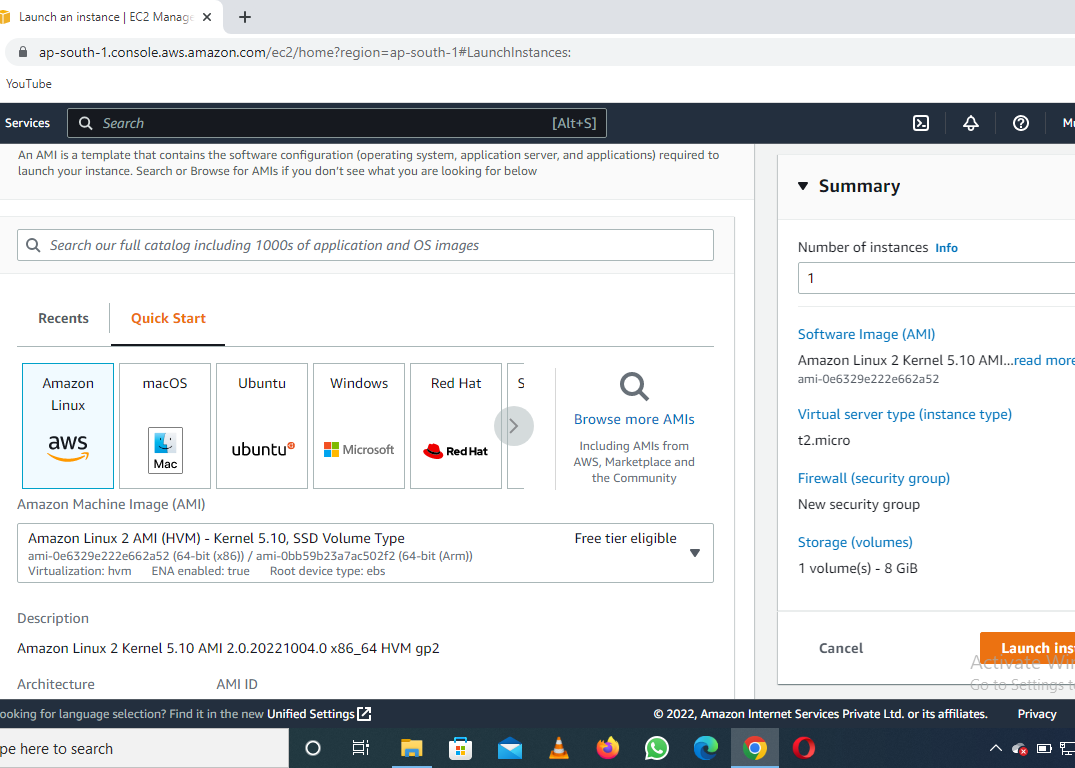Edit the Number of instances field
This screenshot has height=768, width=1075.
coord(937,278)
